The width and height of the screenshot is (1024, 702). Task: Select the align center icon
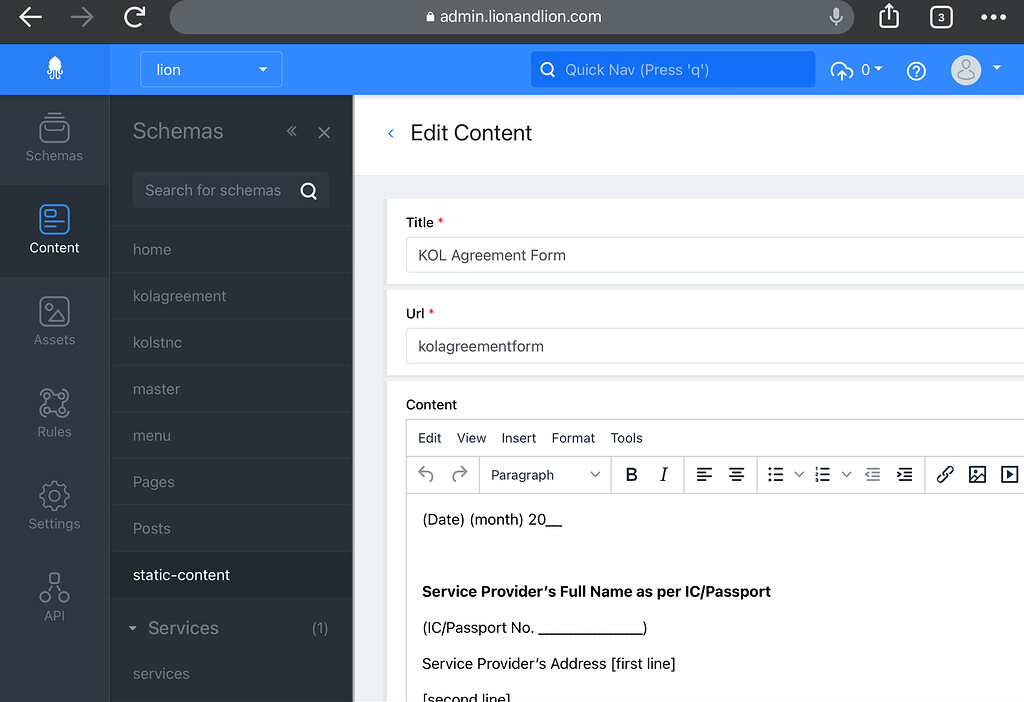pyautogui.click(x=736, y=474)
